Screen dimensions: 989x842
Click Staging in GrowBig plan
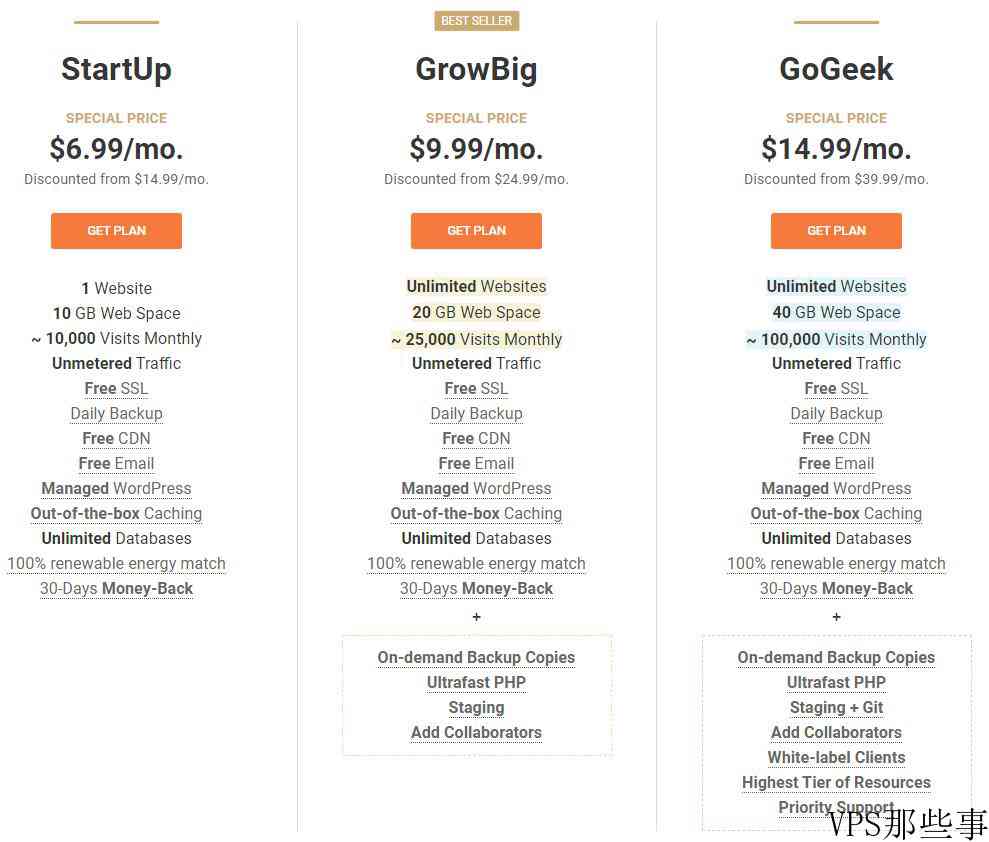pos(476,708)
